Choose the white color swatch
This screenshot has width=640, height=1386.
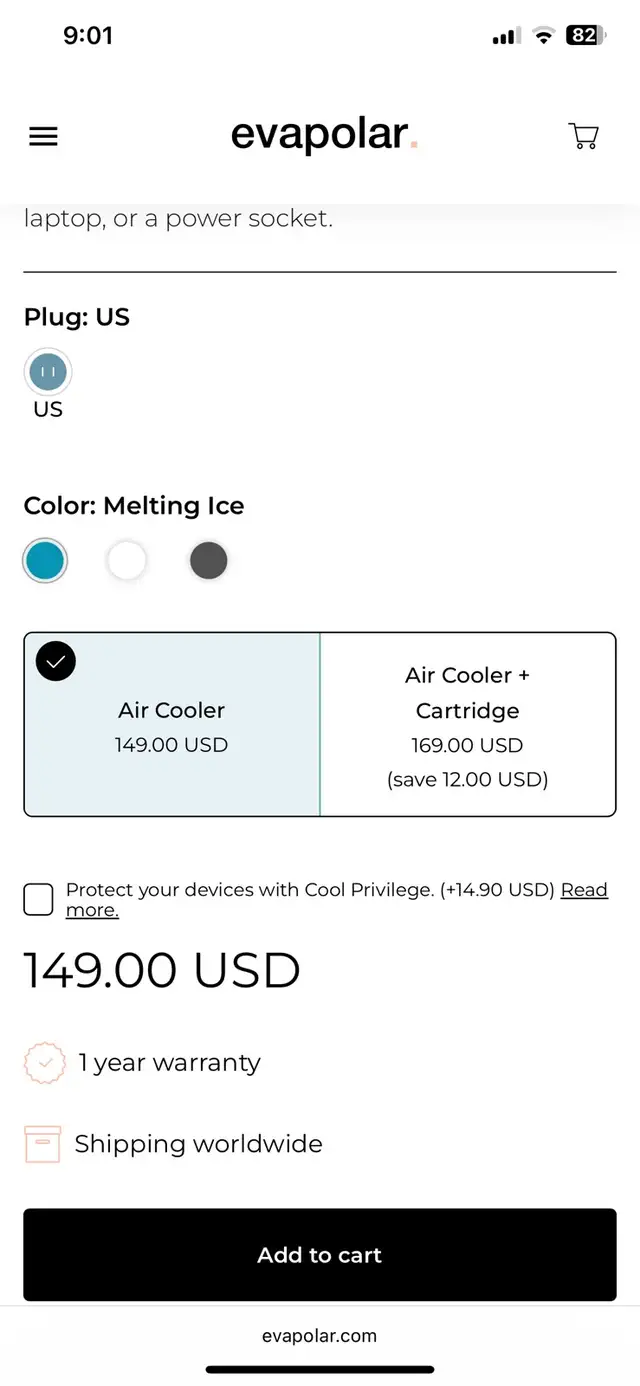(127, 561)
